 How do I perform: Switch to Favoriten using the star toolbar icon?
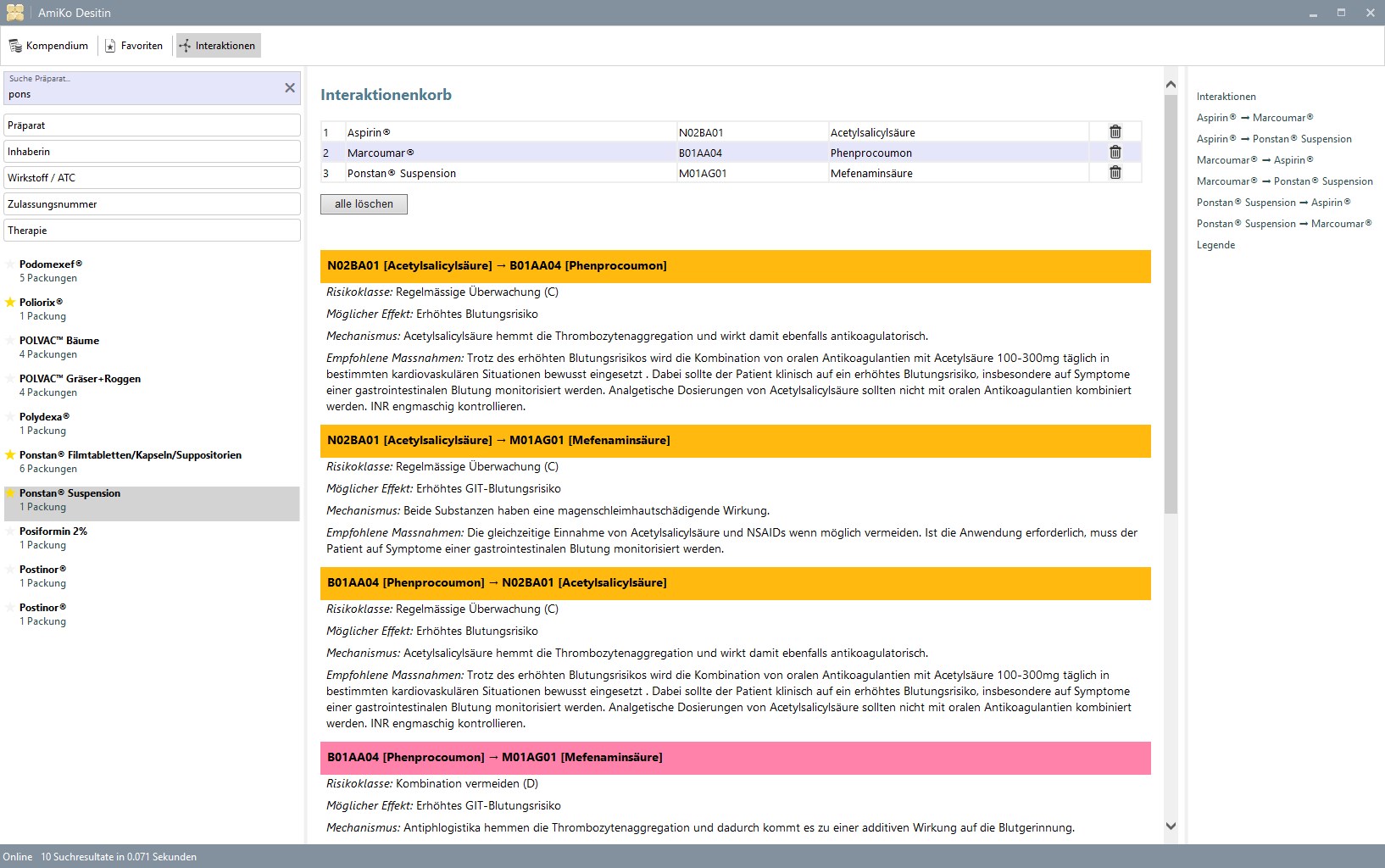(110, 46)
